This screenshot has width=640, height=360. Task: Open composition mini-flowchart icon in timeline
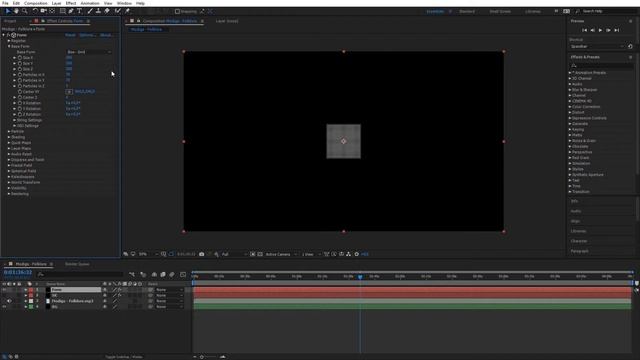coord(132,275)
